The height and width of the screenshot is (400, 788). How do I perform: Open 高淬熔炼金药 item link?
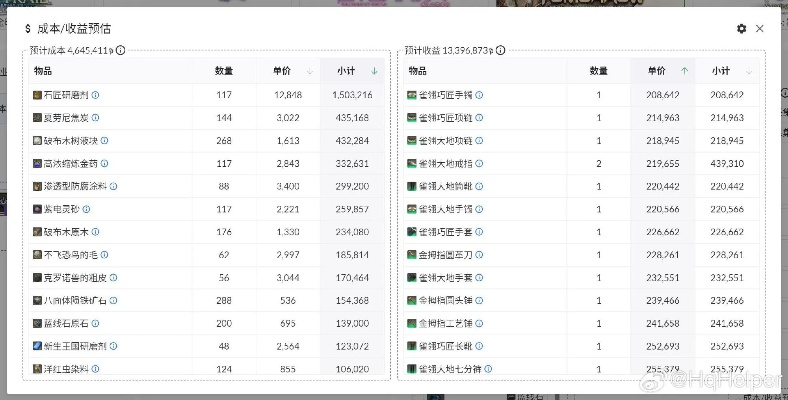[69, 164]
